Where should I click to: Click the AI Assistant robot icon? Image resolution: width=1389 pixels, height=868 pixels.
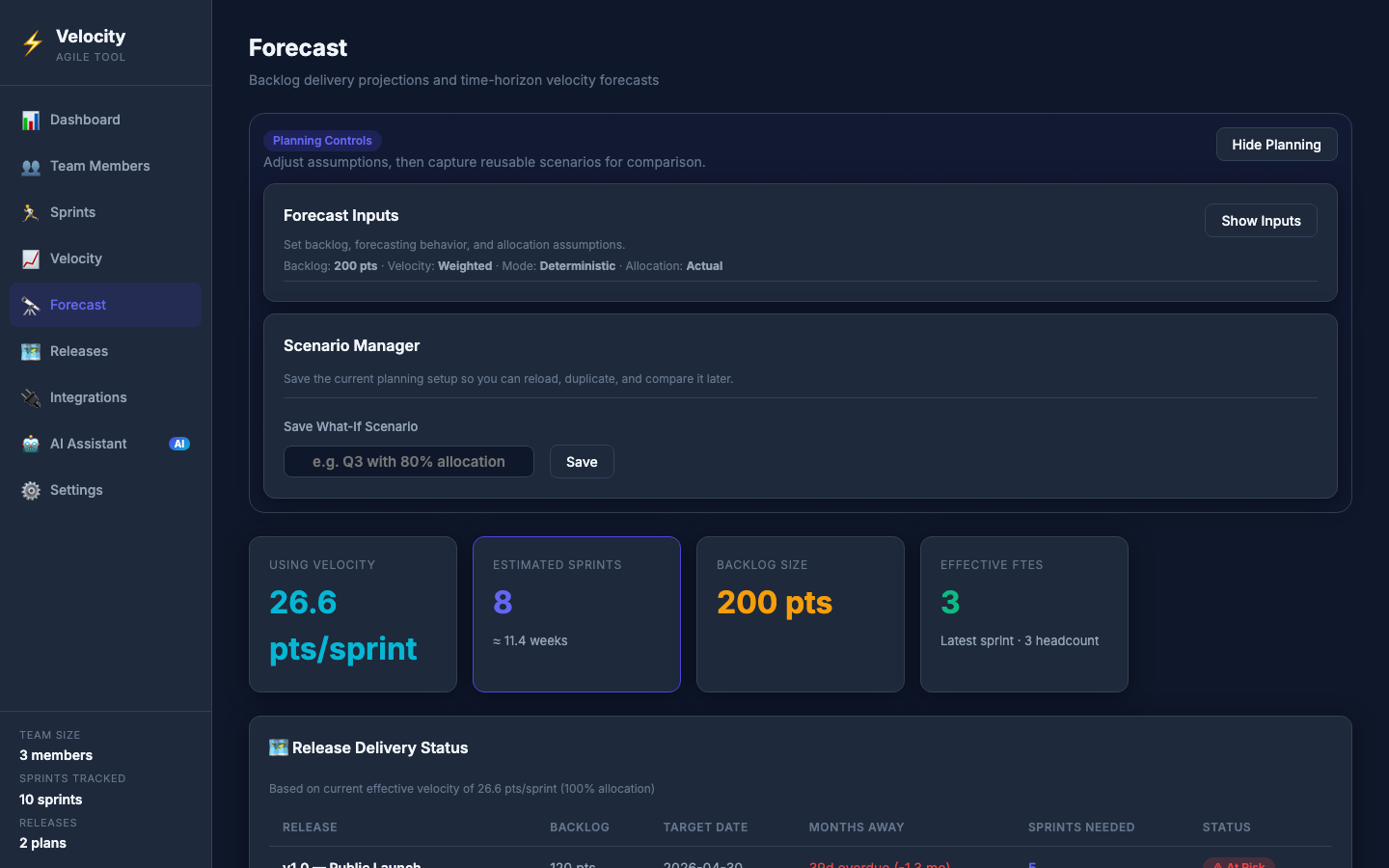[31, 444]
